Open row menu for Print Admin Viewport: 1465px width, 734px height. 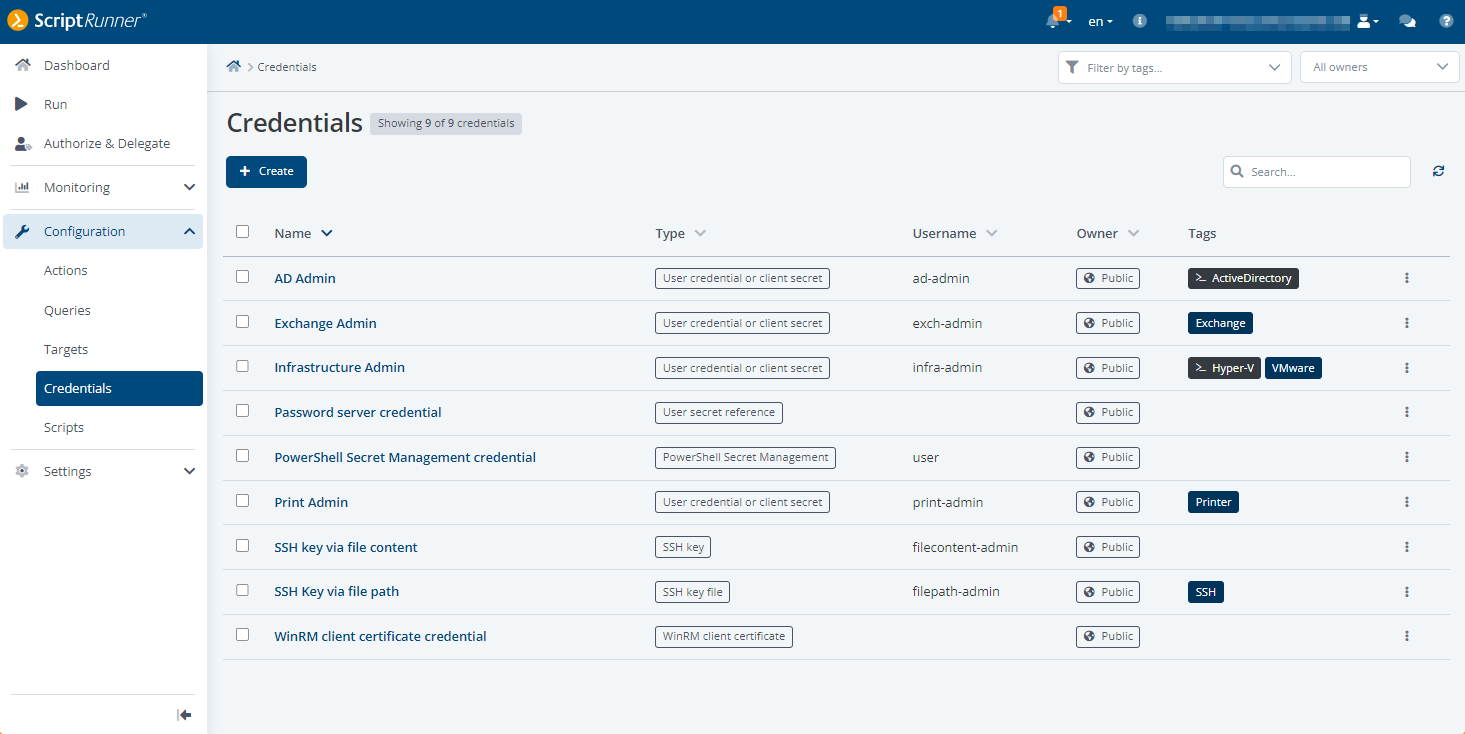(1406, 502)
